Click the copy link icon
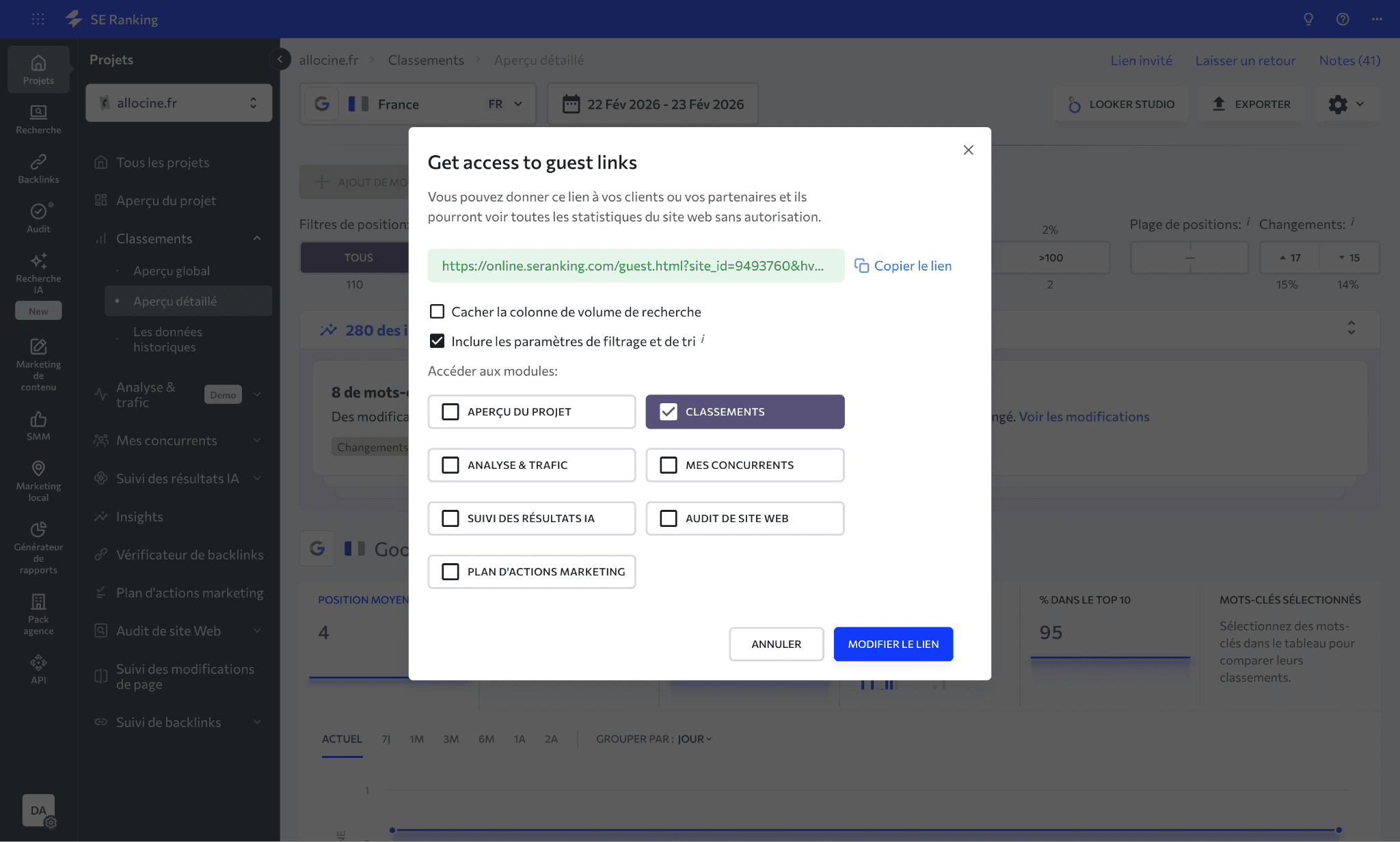The height and width of the screenshot is (842, 1400). (861, 266)
